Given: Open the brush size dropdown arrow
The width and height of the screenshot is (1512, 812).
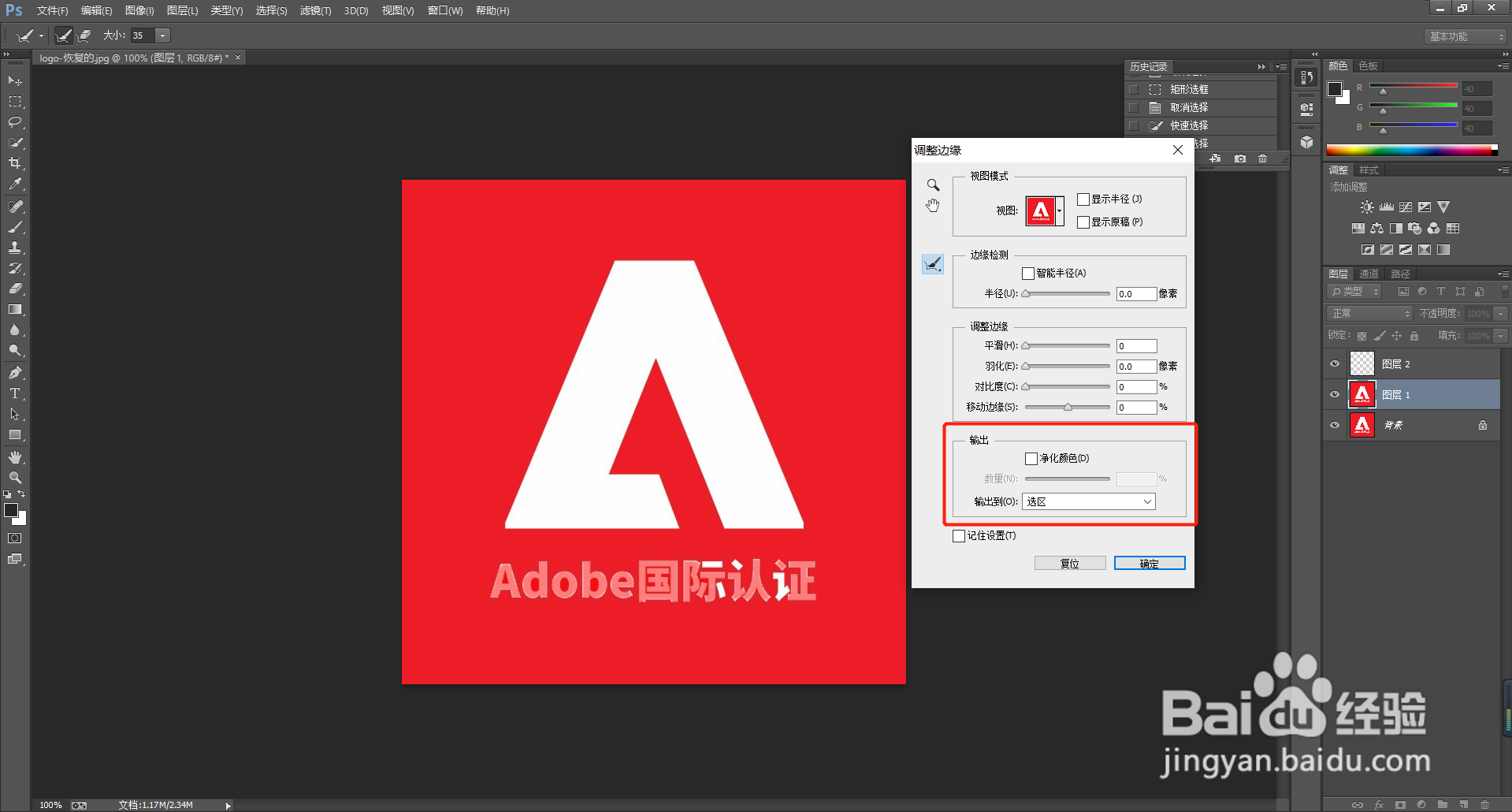Looking at the screenshot, I should 162,35.
